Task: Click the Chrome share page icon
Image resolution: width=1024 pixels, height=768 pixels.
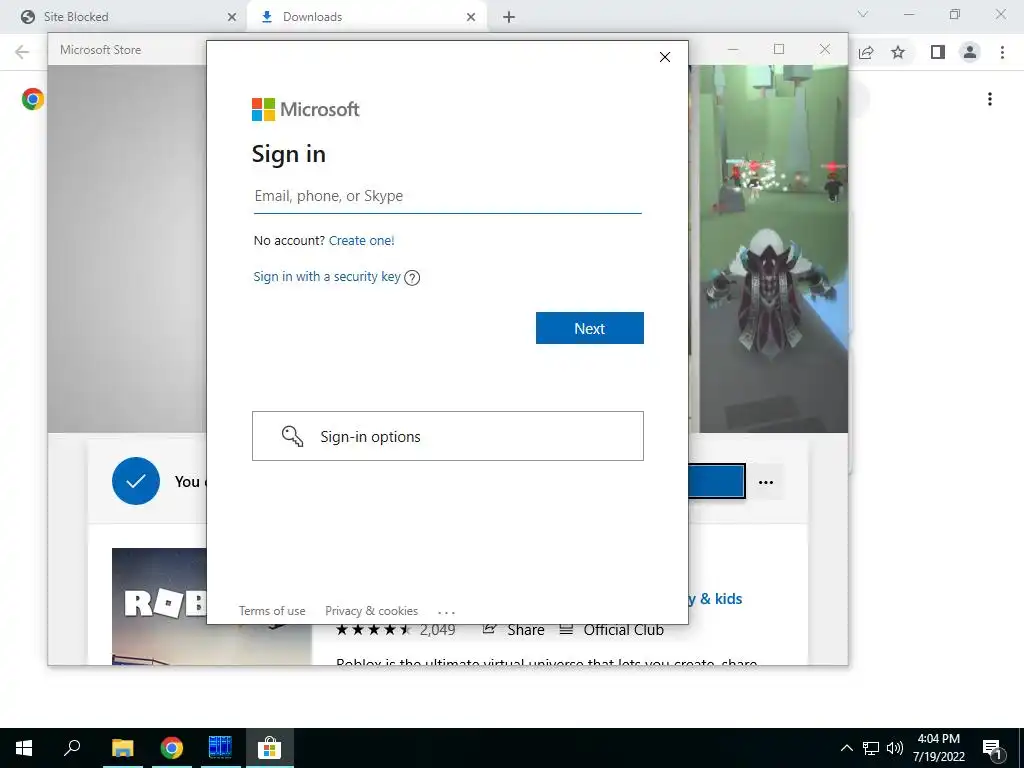Action: pos(866,52)
